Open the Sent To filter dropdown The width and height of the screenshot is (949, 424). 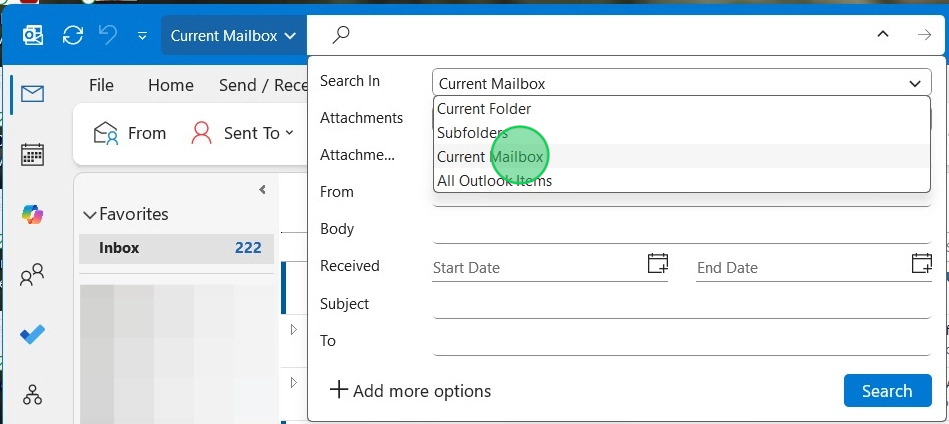click(x=242, y=133)
